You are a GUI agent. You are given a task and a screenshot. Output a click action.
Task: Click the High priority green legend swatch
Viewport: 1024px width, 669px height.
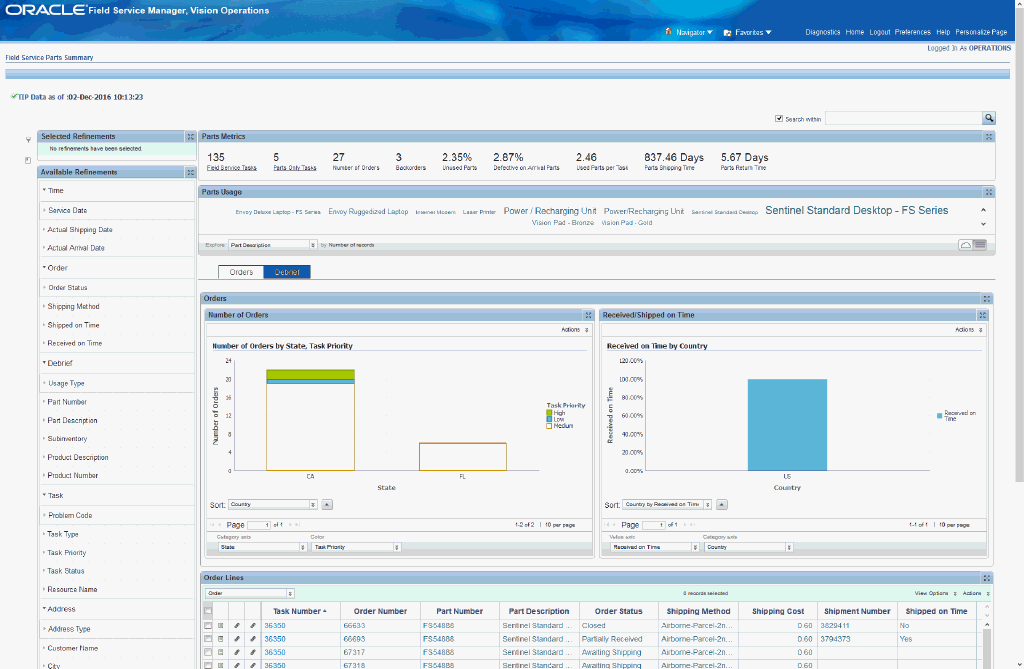pyautogui.click(x=549, y=413)
